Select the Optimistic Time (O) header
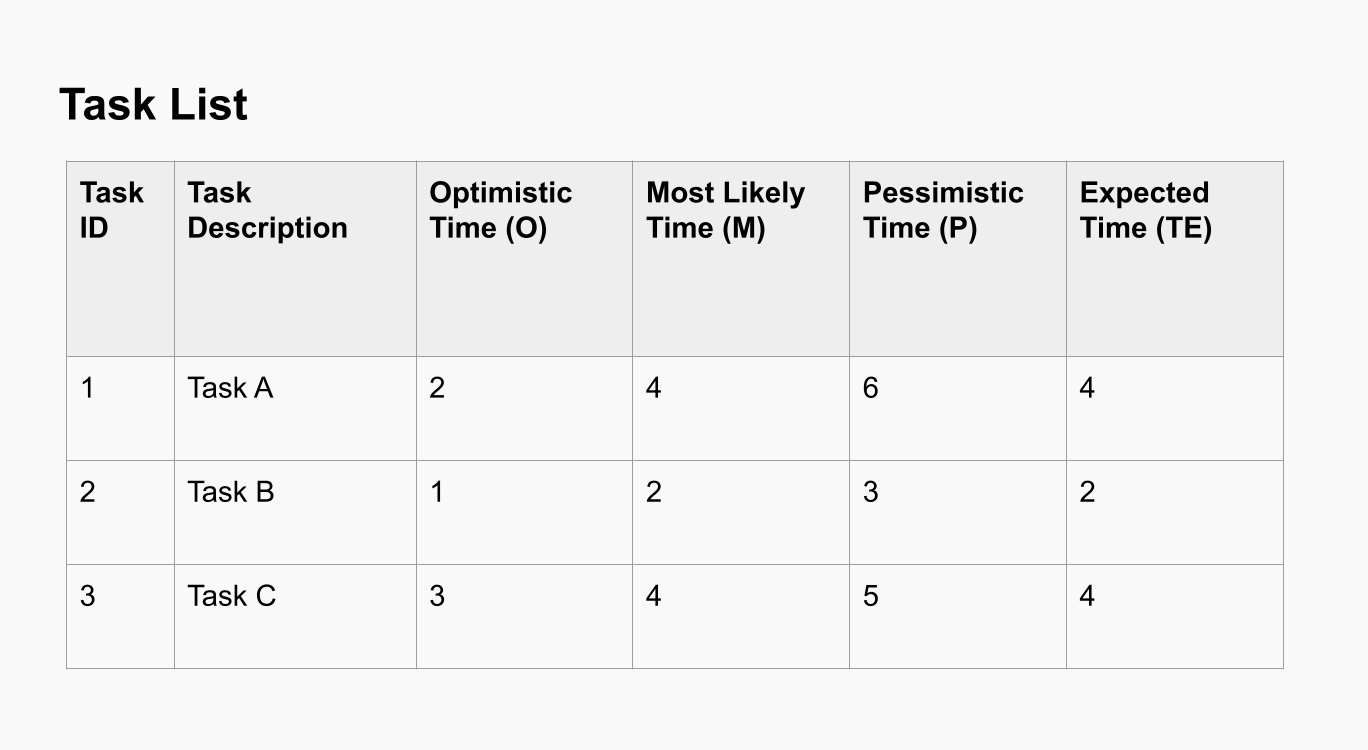 [x=500, y=210]
